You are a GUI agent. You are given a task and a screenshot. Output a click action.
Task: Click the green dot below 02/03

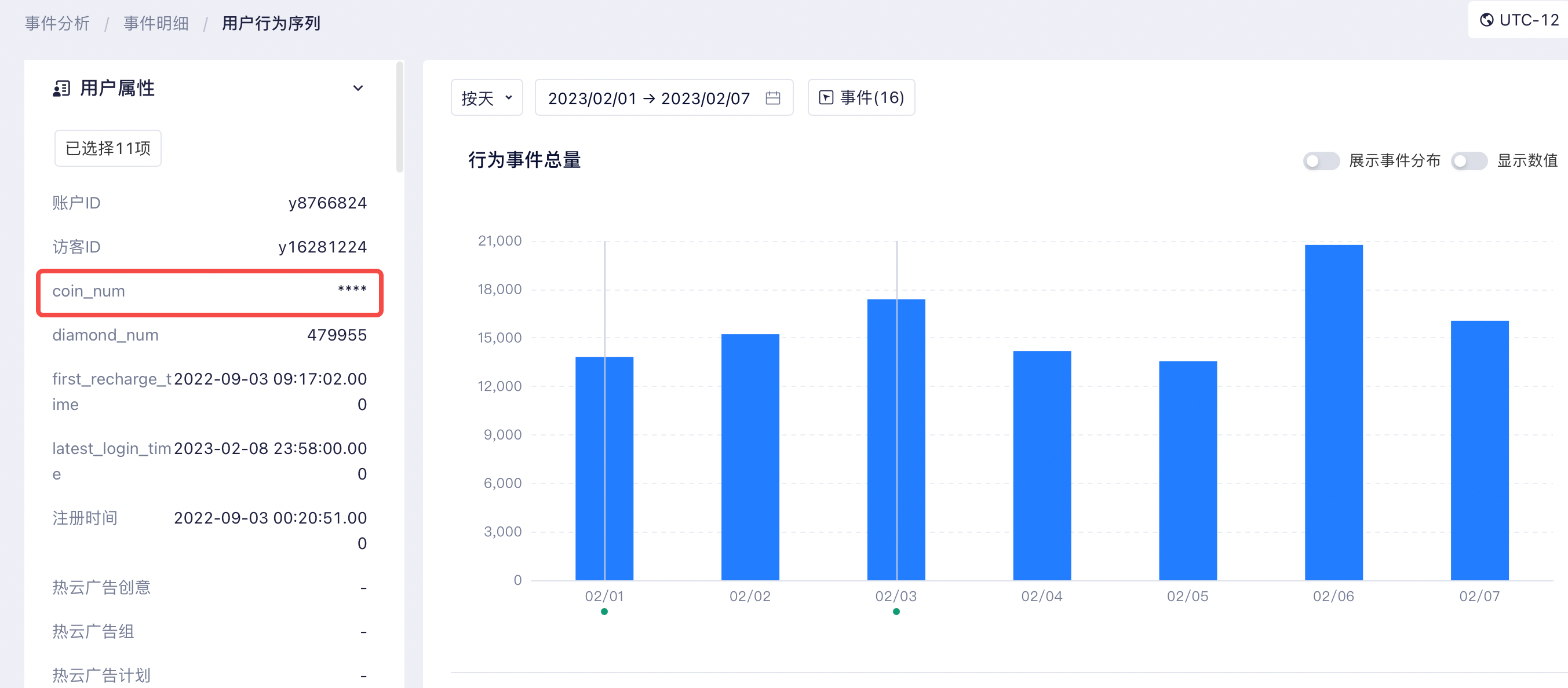click(896, 612)
